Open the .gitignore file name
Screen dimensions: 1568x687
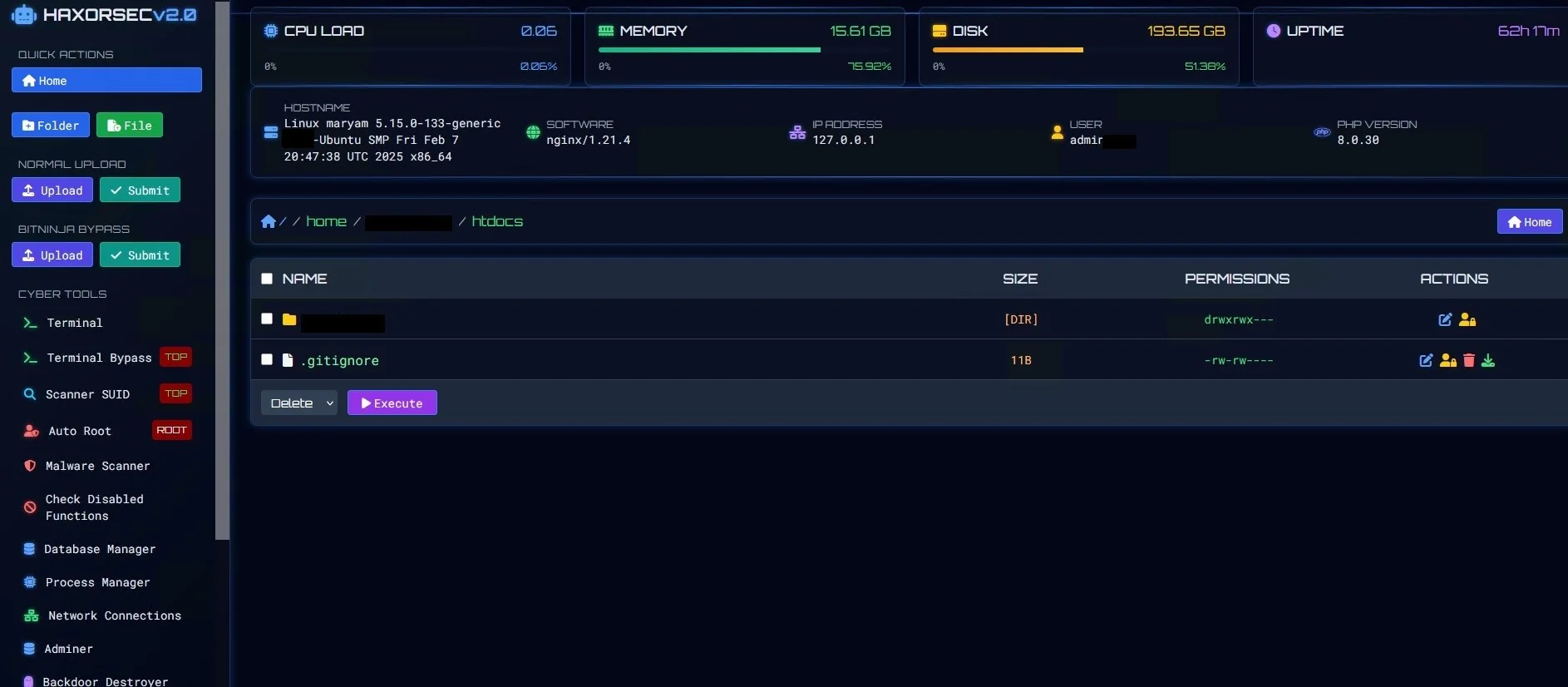pyautogui.click(x=339, y=360)
